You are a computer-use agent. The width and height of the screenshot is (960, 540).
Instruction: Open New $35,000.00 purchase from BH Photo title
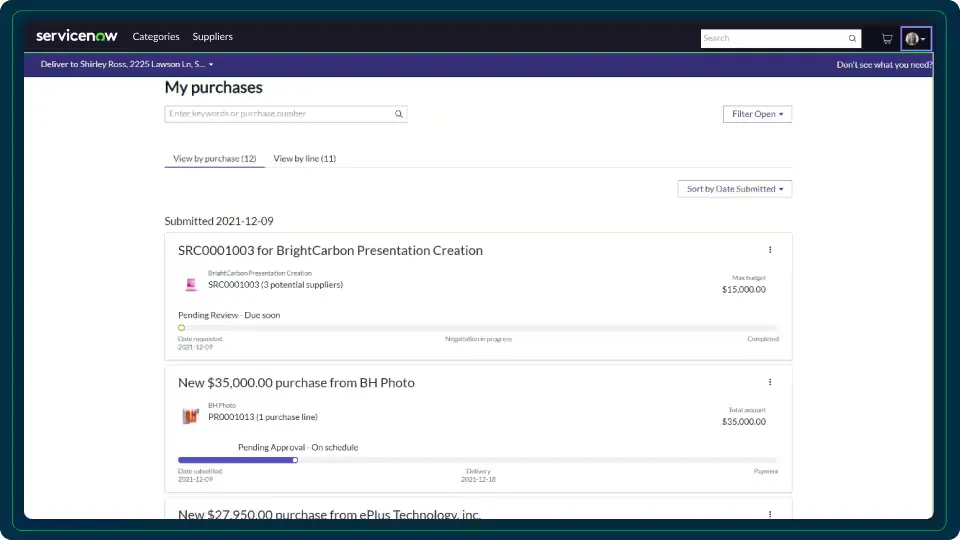pyautogui.click(x=296, y=383)
